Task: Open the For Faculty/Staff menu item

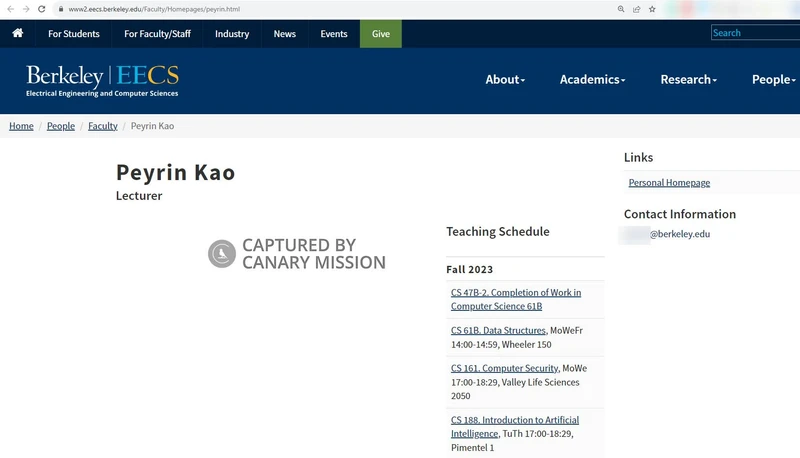Action: [157, 34]
